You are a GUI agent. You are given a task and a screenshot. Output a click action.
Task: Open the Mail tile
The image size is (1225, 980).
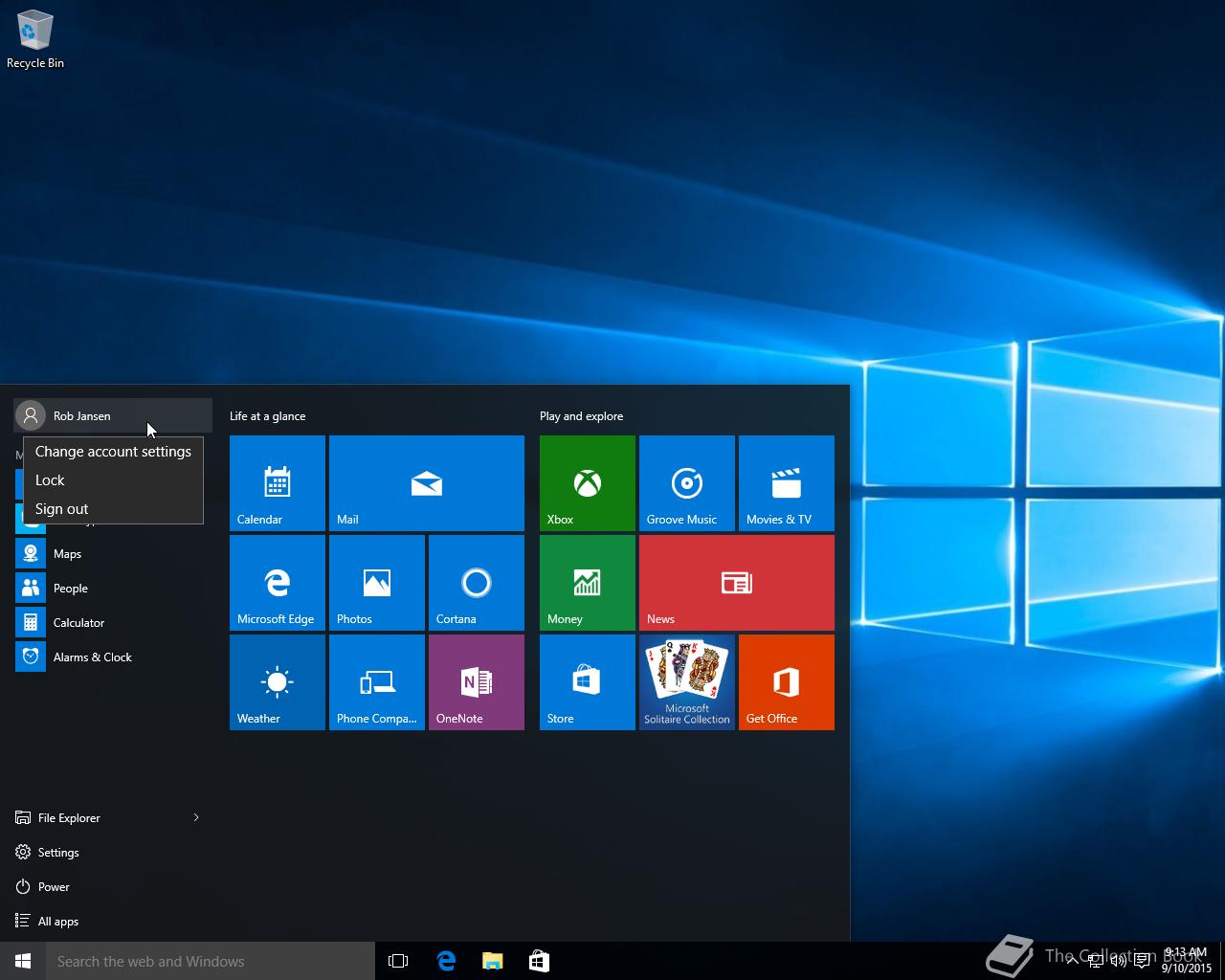[427, 483]
